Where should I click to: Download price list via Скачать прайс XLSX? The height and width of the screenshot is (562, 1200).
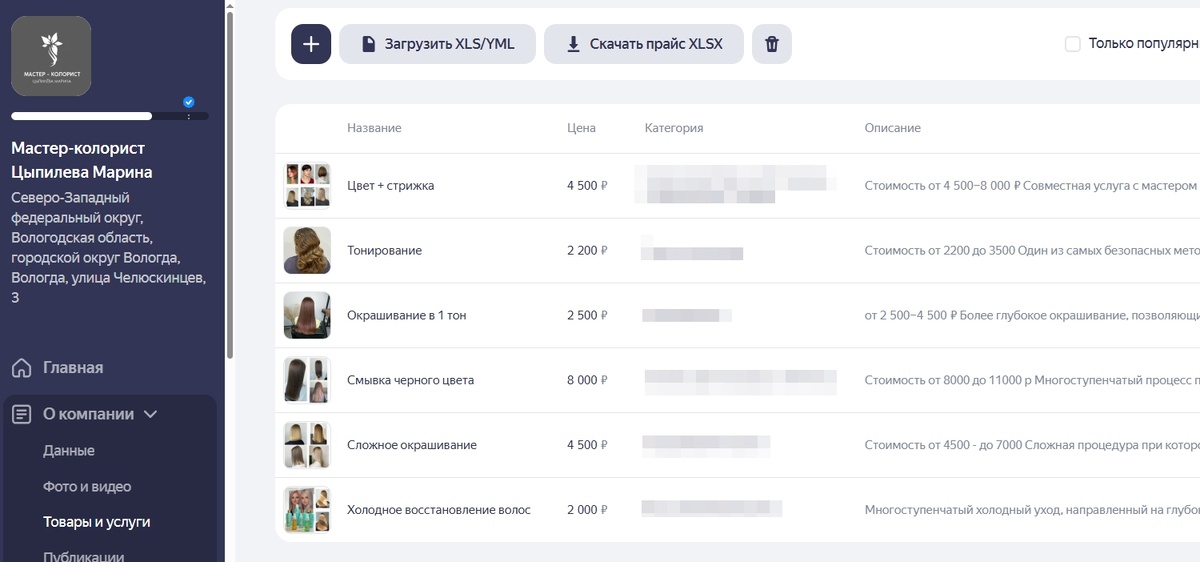pyautogui.click(x=644, y=44)
